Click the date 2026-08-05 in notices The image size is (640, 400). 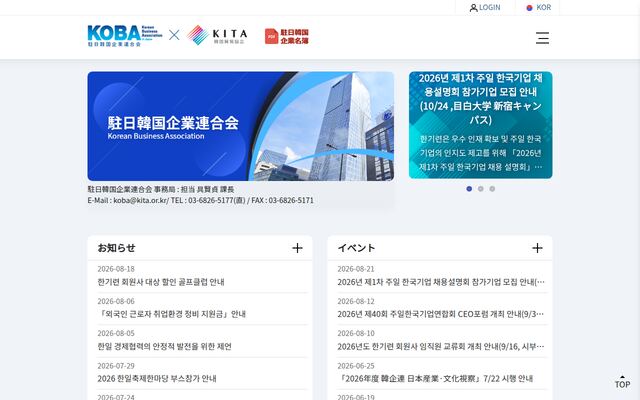point(116,333)
